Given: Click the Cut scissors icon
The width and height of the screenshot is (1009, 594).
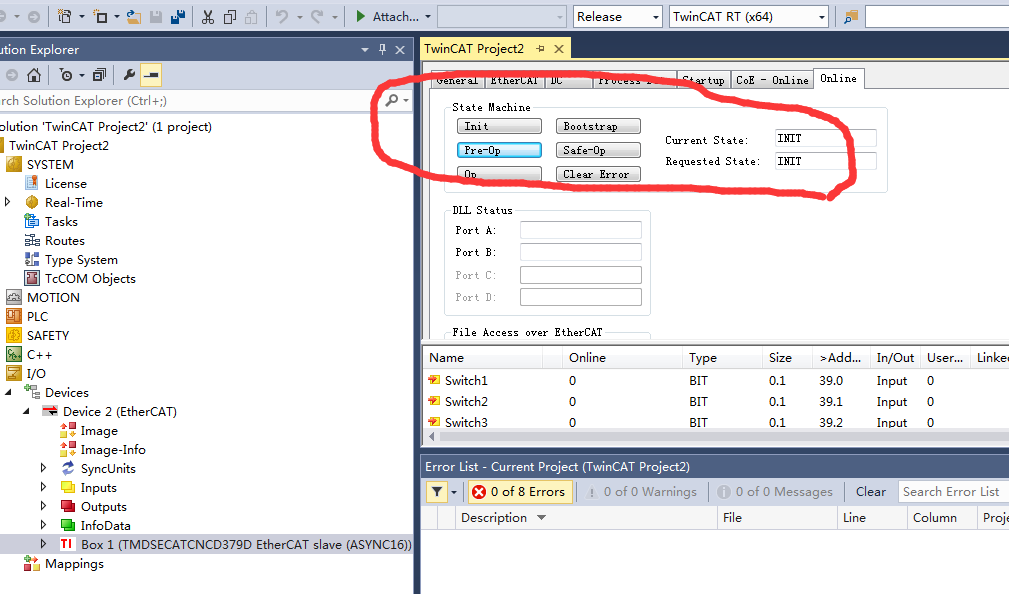Looking at the screenshot, I should tap(207, 17).
